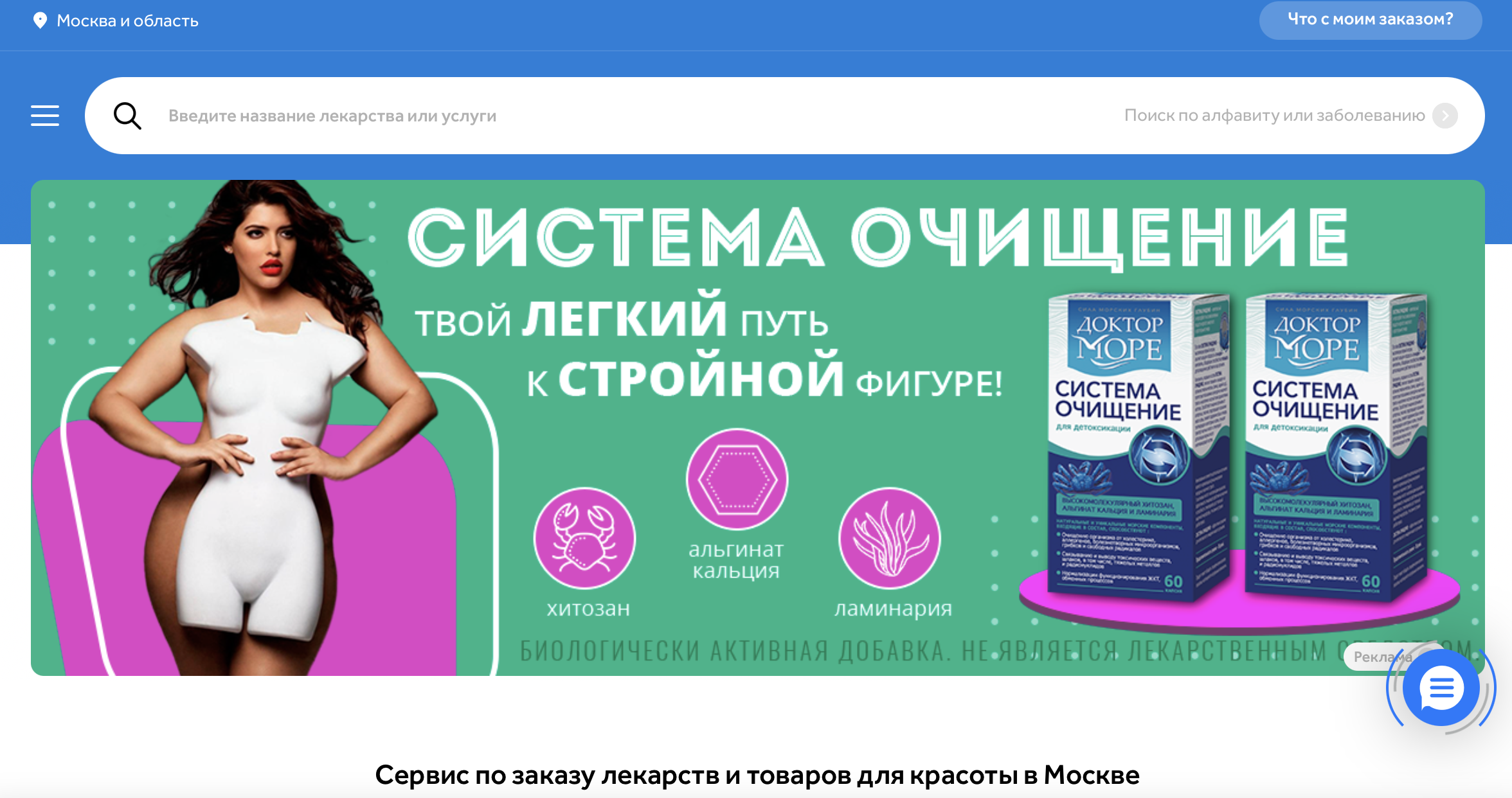This screenshot has height=798, width=1512.
Task: Click the arrow next to alphabet search
Action: click(x=1445, y=116)
